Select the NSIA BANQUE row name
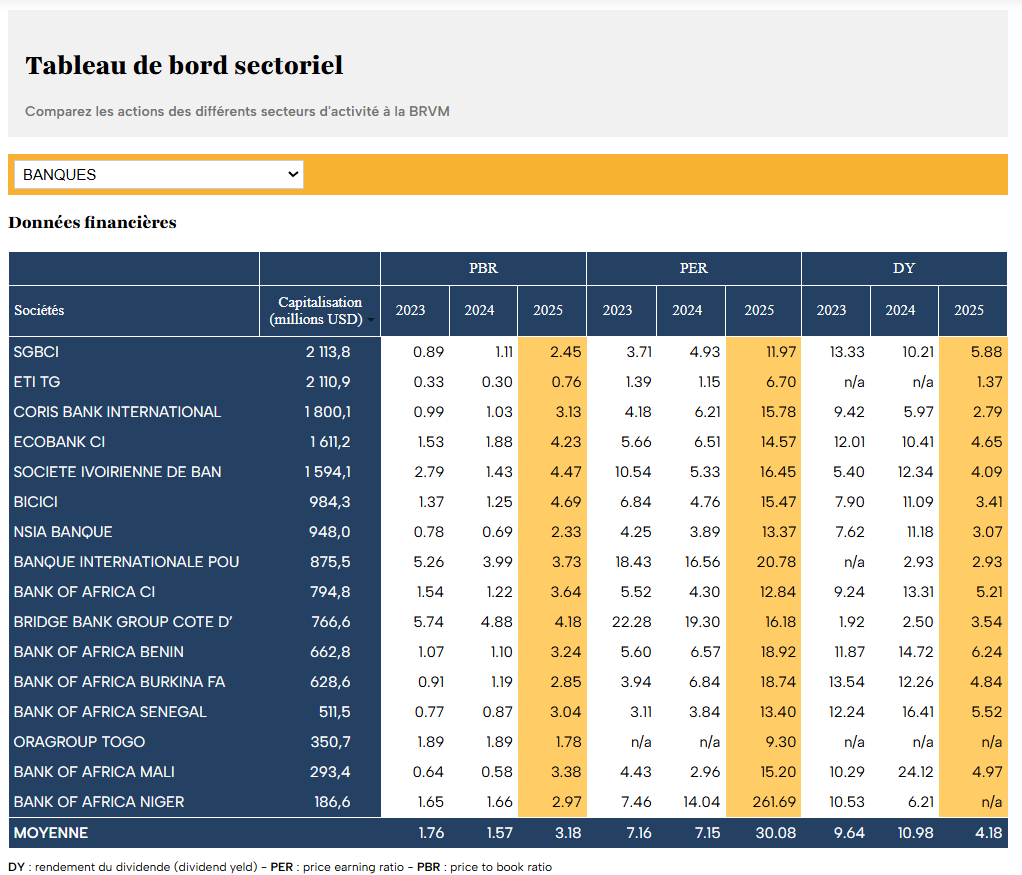 (63, 532)
